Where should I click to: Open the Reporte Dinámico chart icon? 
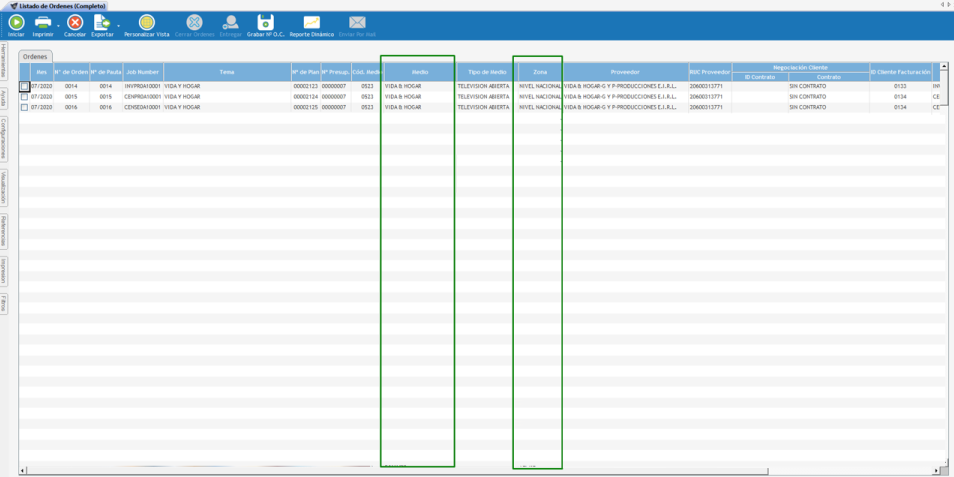point(311,22)
